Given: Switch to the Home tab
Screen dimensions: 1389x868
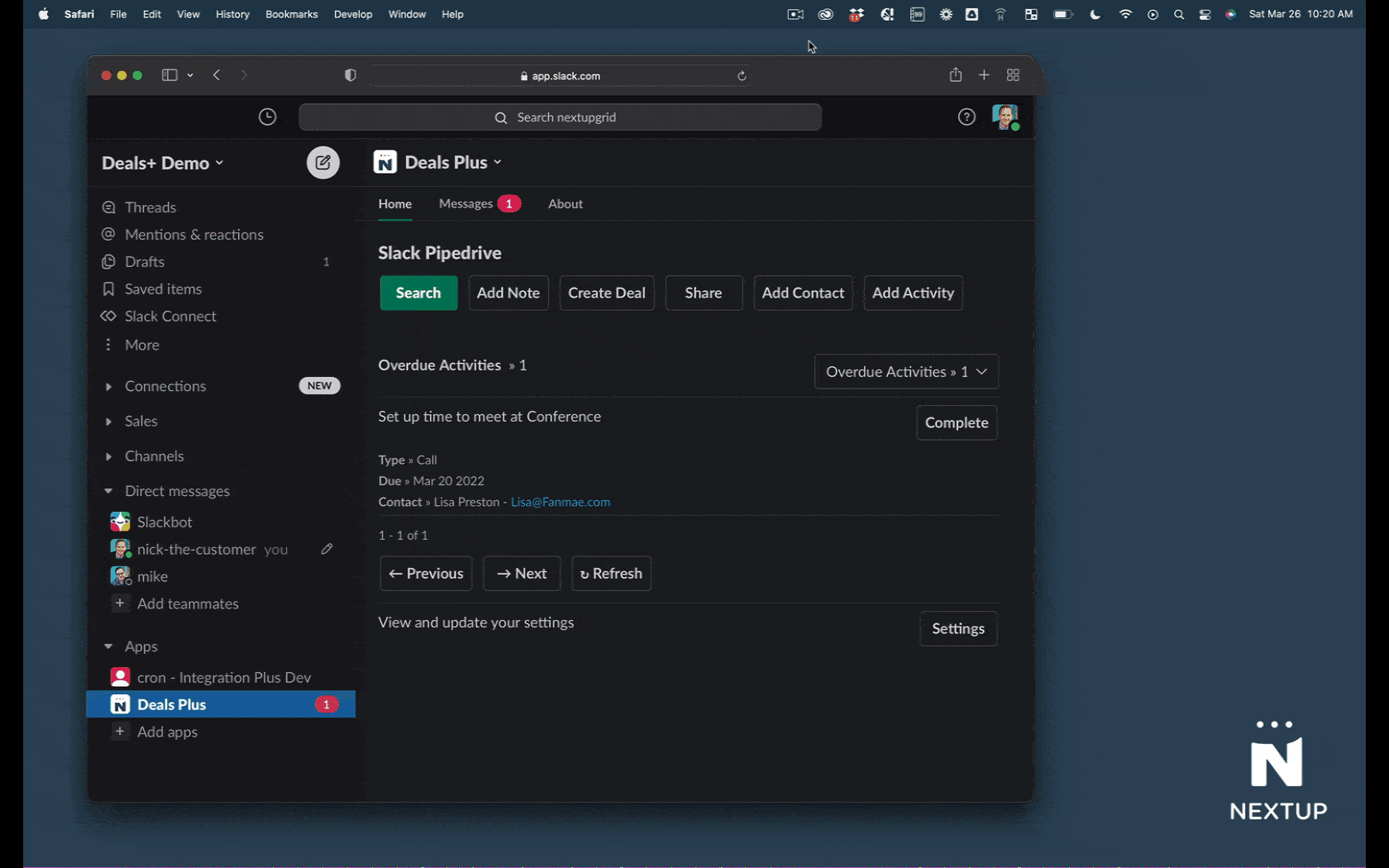Looking at the screenshot, I should pos(395,203).
